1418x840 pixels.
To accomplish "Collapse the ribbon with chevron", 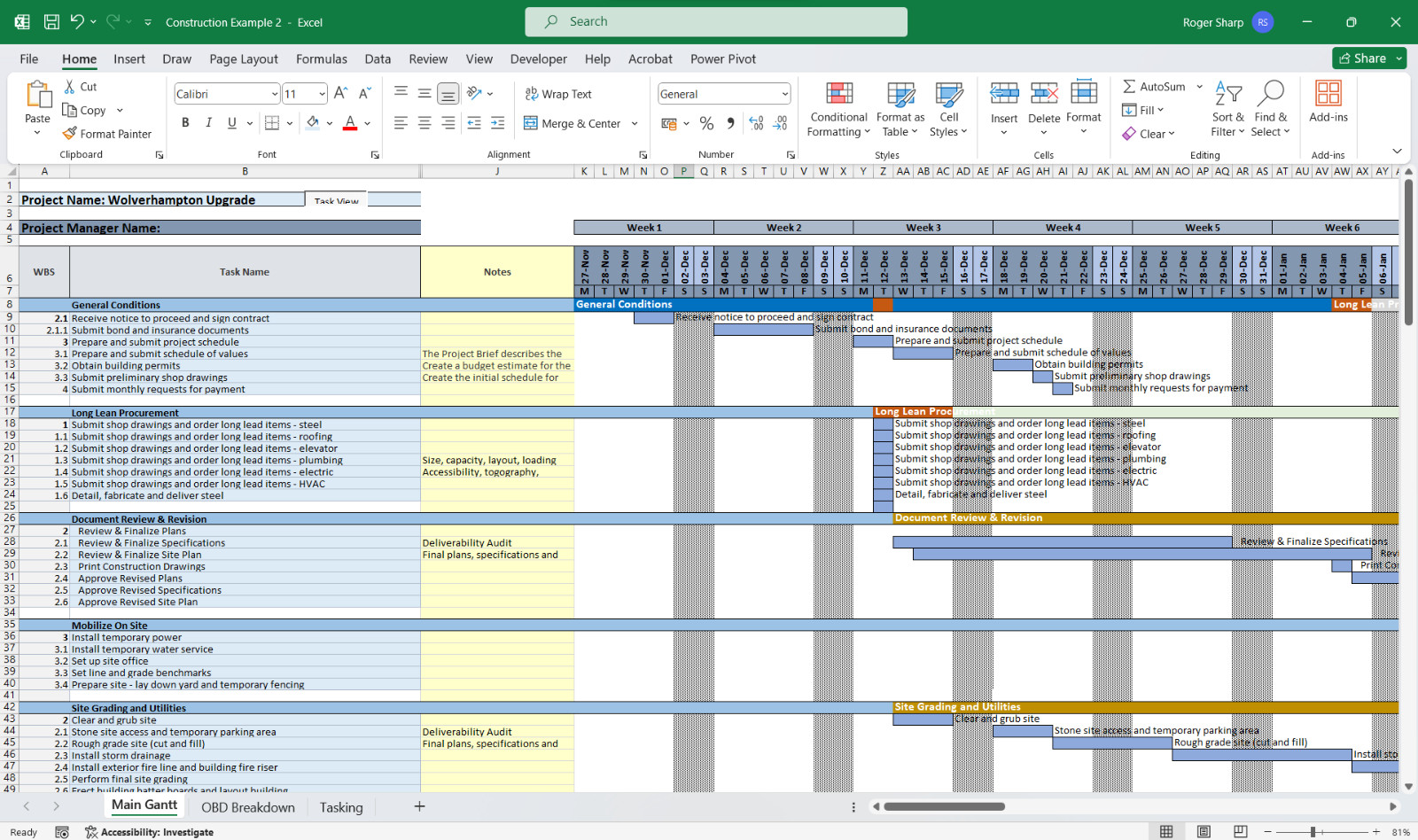I will pyautogui.click(x=1397, y=152).
